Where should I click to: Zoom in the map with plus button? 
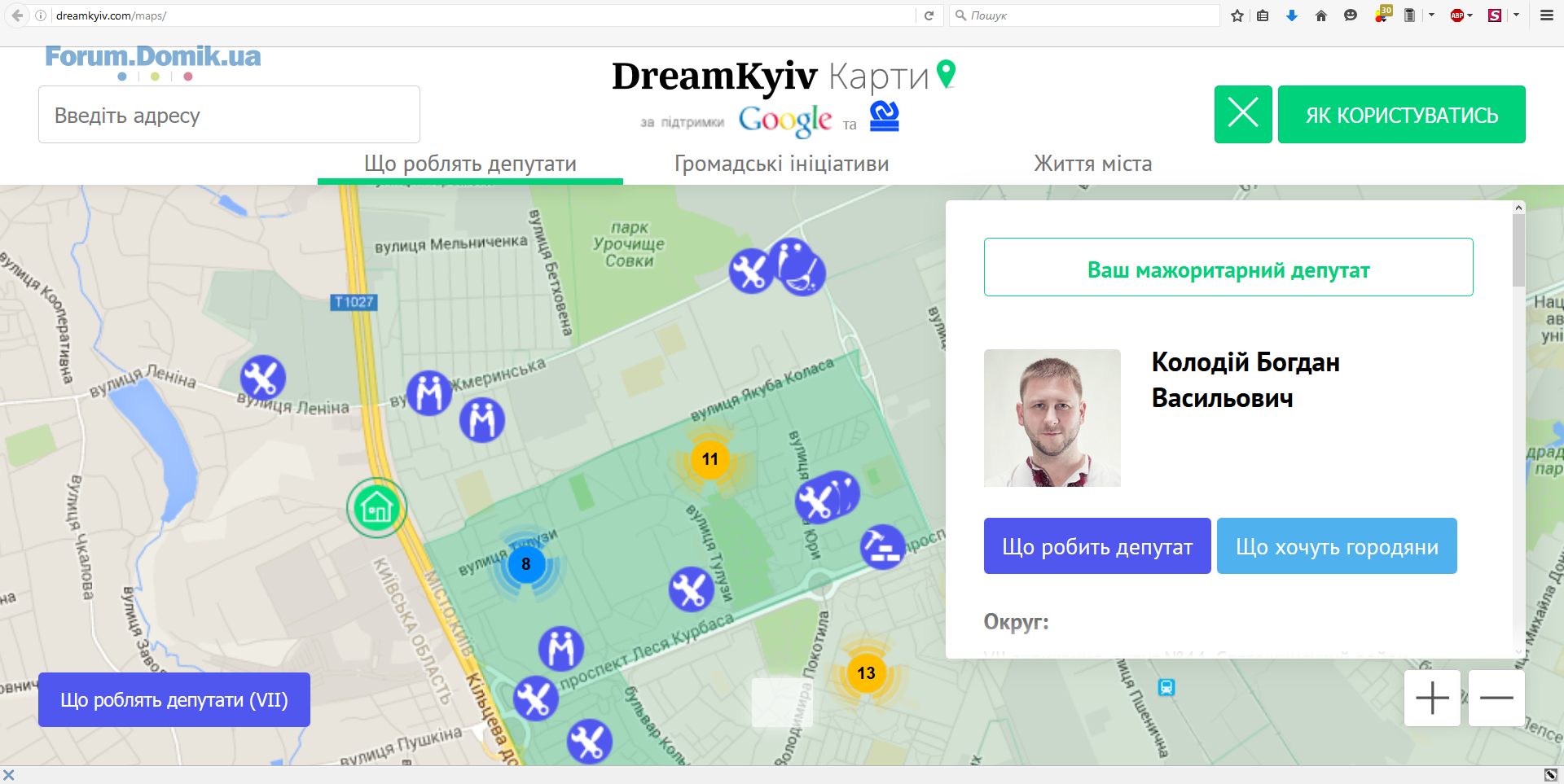(1432, 698)
